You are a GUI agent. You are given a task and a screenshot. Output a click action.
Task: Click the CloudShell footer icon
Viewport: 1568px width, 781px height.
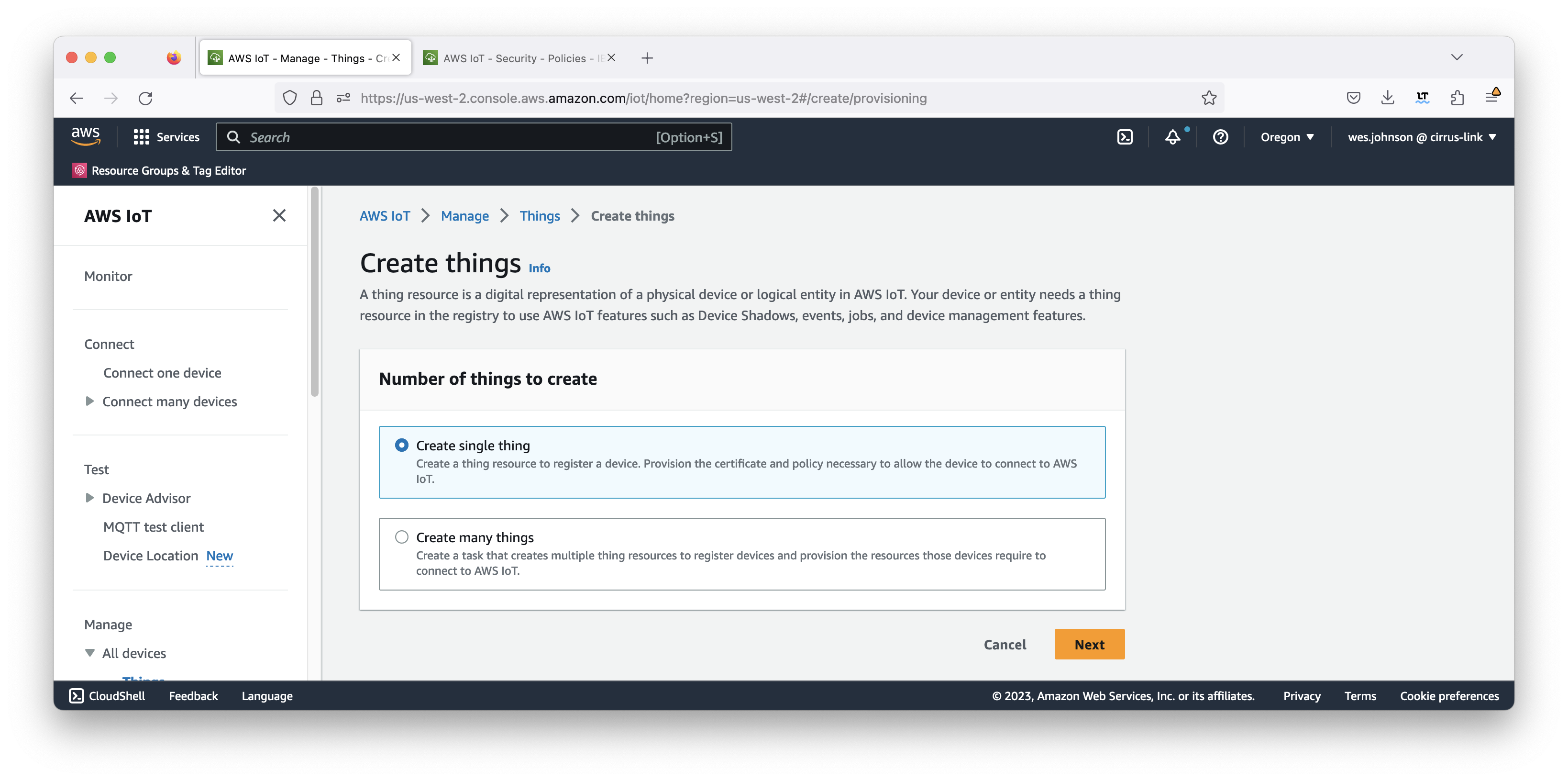(x=76, y=696)
